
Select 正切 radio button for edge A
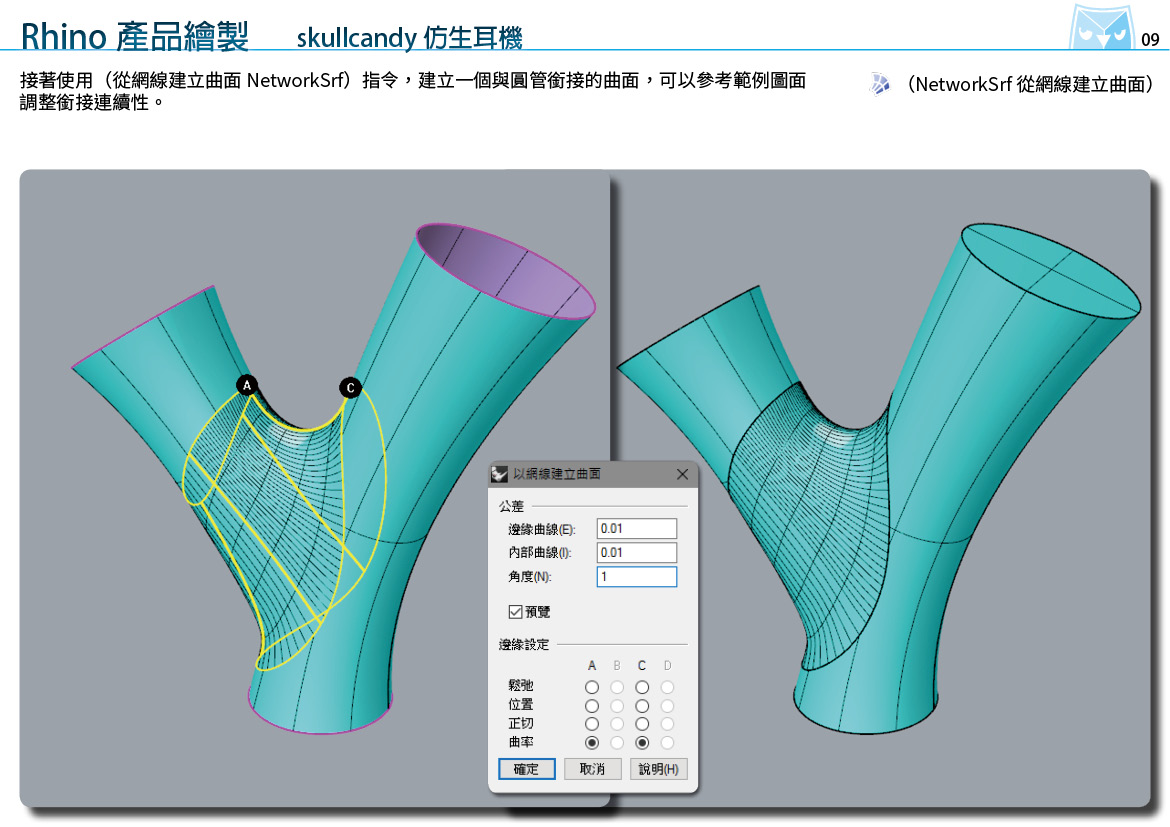click(592, 724)
